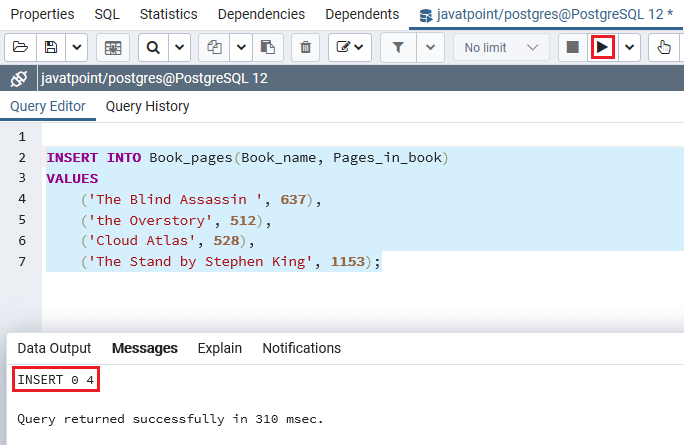Select the javatpoint/postgres@PostgreSQL 12 query tab
The width and height of the screenshot is (684, 445).
tap(546, 14)
